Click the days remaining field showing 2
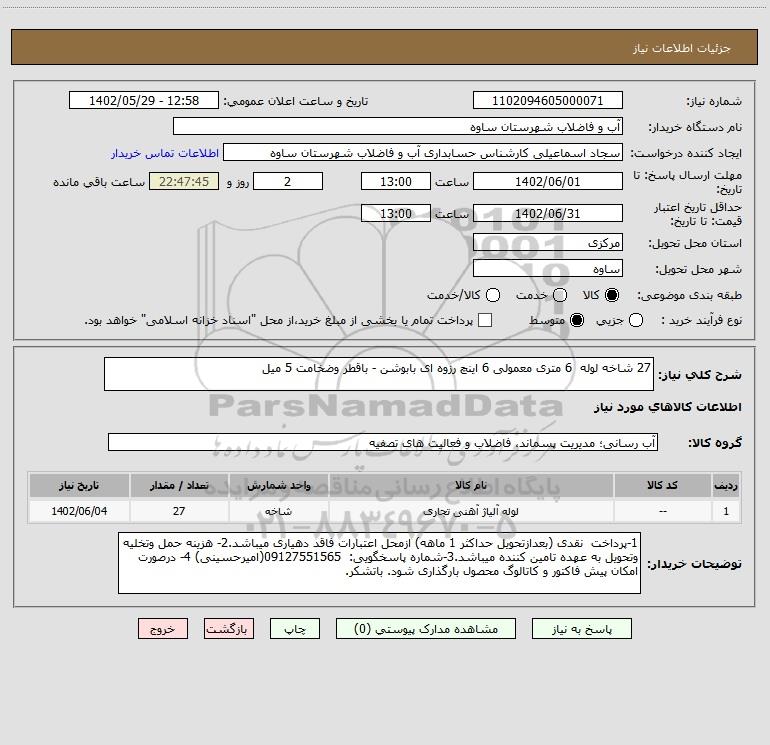 tap(288, 181)
